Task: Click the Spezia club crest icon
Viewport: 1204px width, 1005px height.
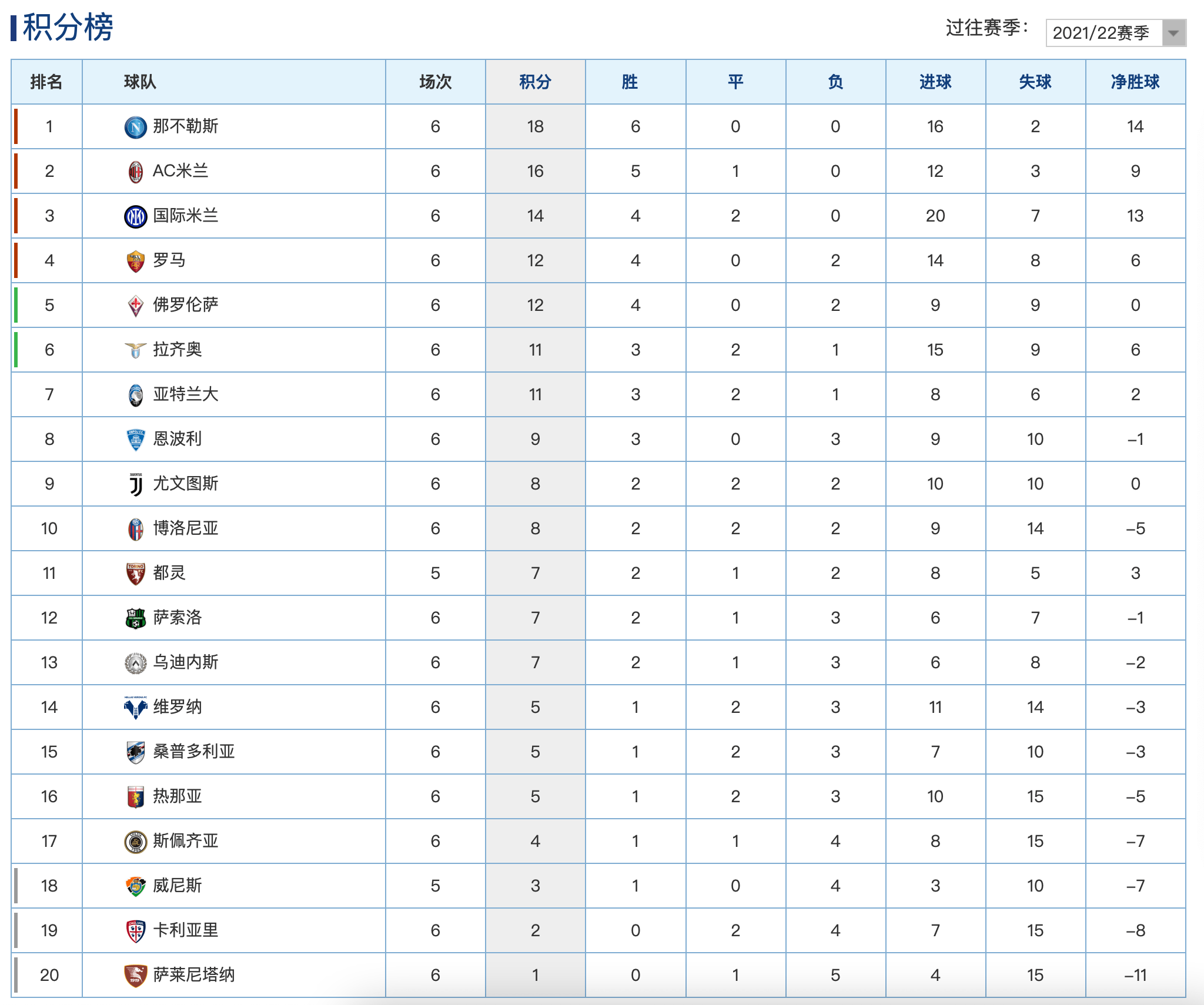Action: [x=136, y=842]
